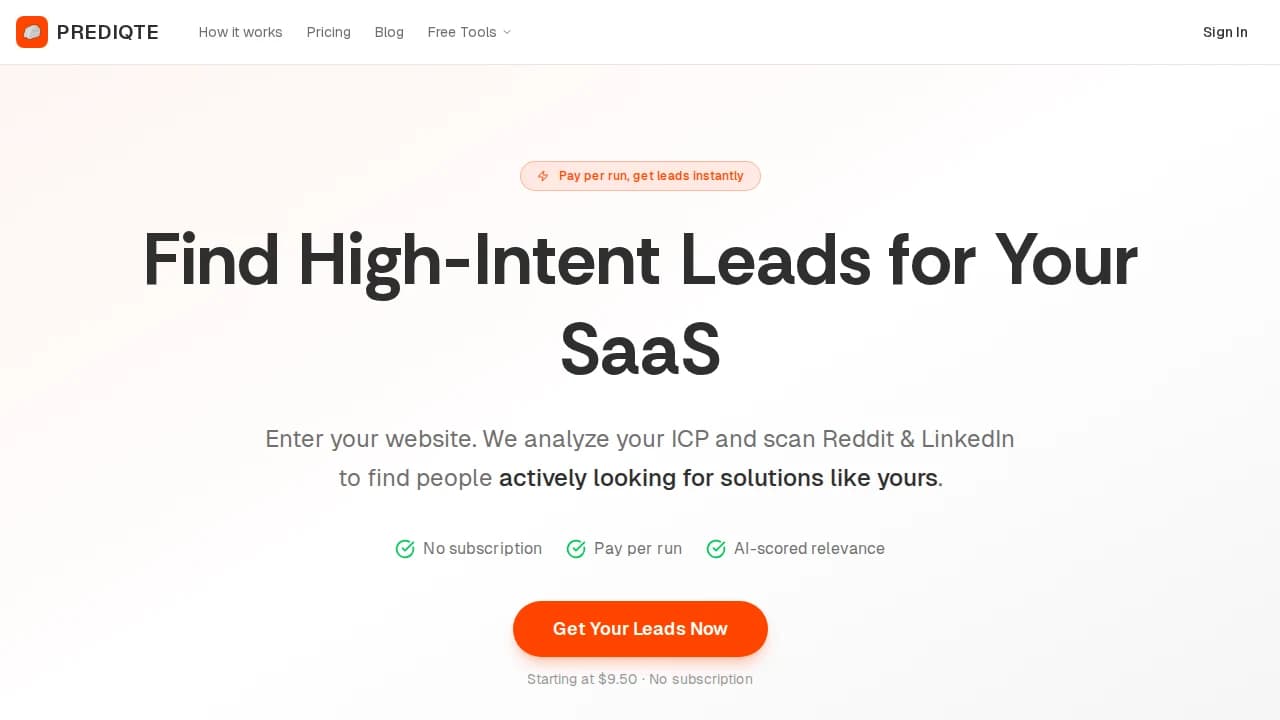Image resolution: width=1280 pixels, height=720 pixels.
Task: Click the checkmark icon beside AI-scored relevance
Action: point(716,548)
